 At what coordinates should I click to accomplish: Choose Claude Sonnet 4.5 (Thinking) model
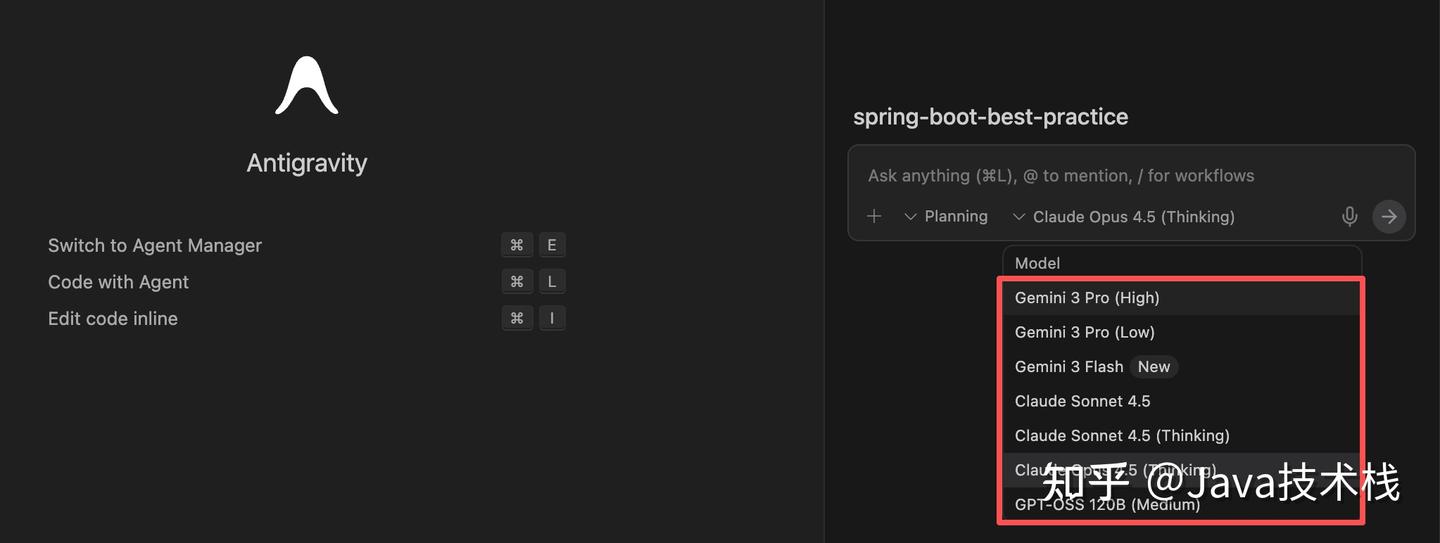(x=1122, y=436)
